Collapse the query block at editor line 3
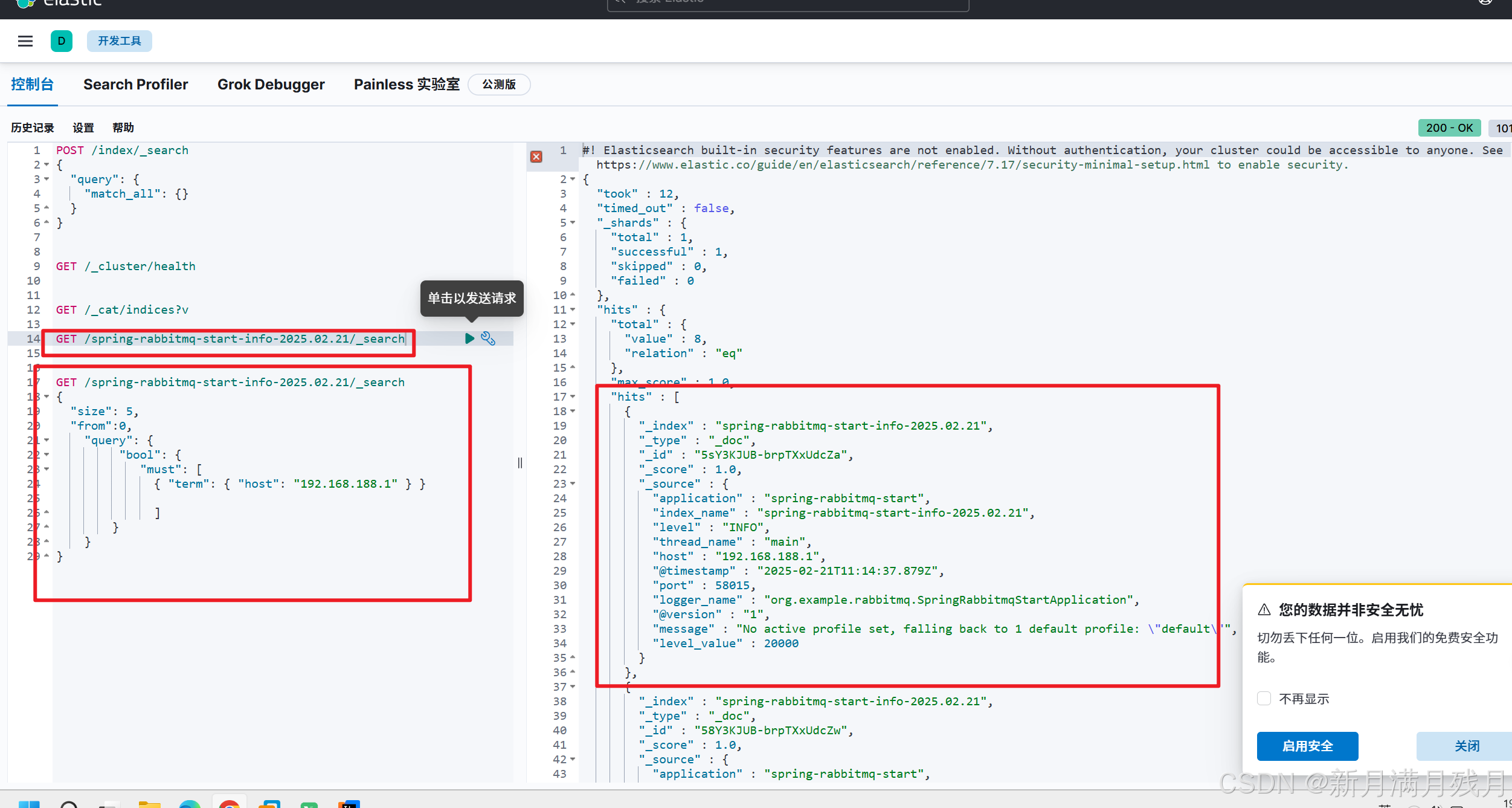 pos(47,179)
